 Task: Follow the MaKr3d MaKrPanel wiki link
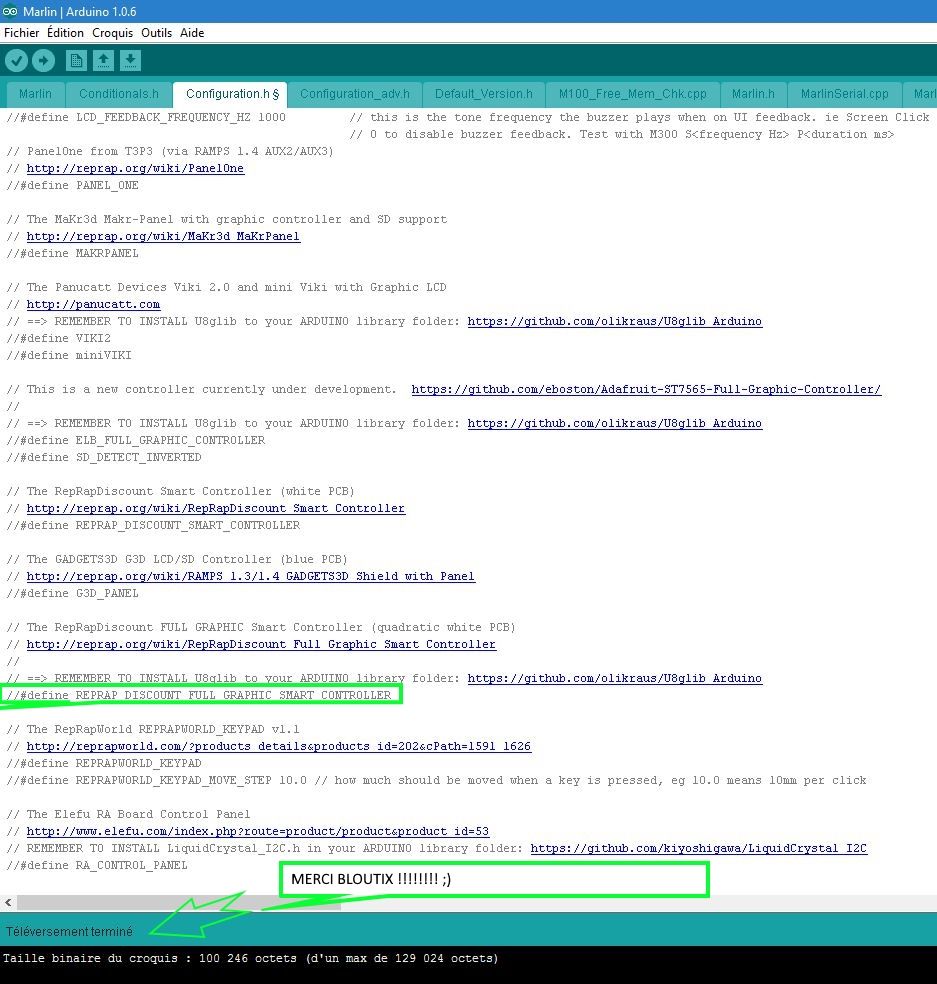163,236
